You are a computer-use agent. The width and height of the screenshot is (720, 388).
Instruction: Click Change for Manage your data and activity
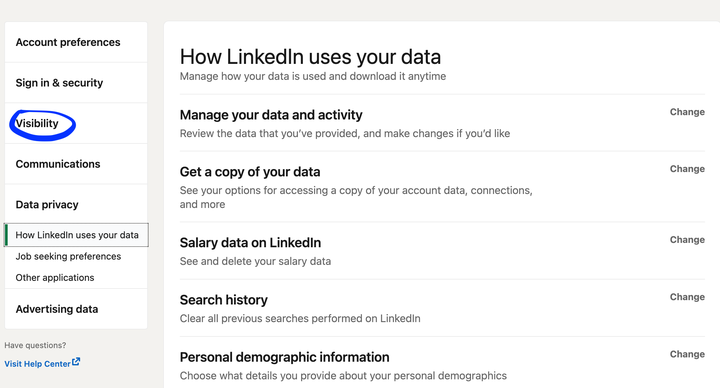(x=687, y=112)
